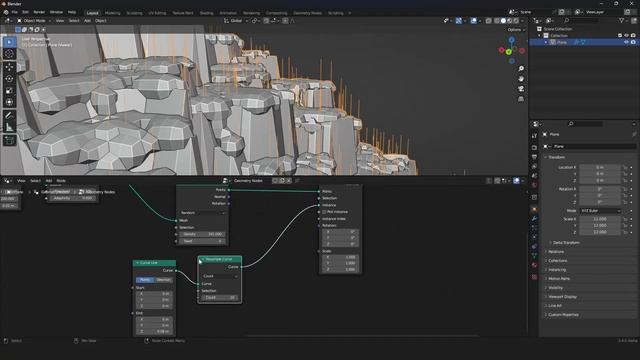Click the Blender logo menu icon

click(x=6, y=12)
